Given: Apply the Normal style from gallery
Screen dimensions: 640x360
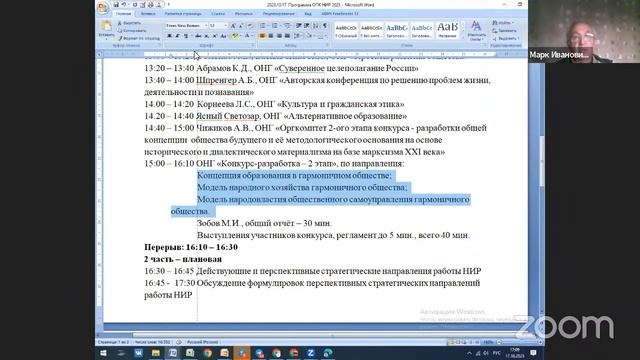Looking at the screenshot, I should coord(346,31).
